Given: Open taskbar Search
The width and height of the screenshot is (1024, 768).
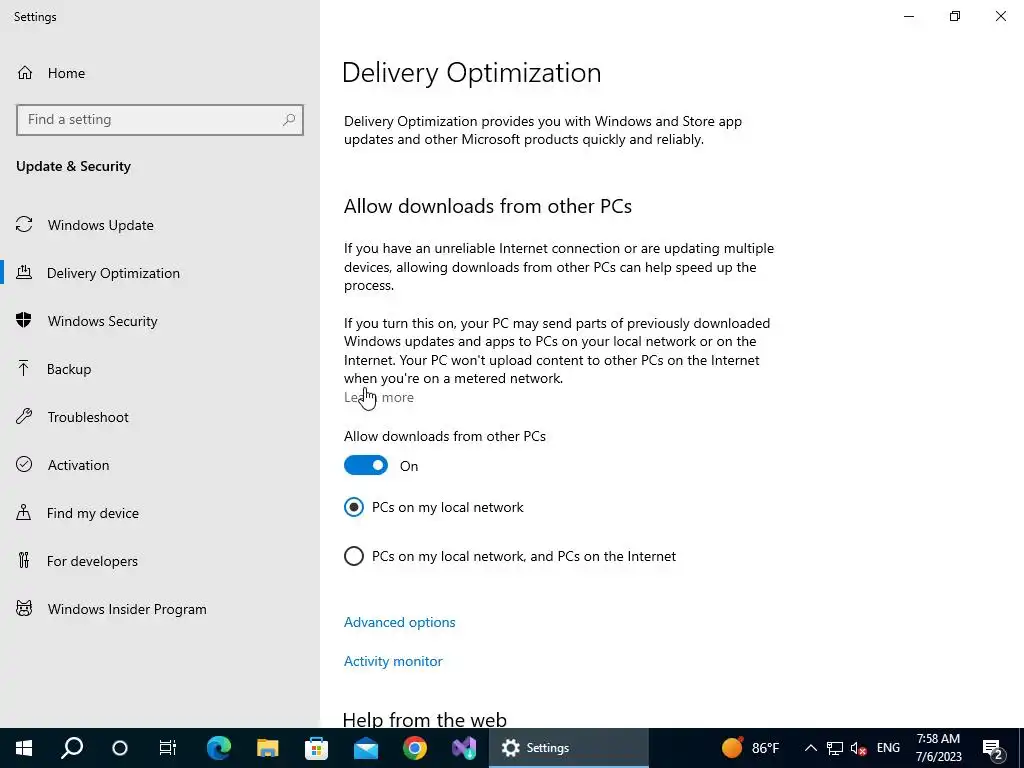Looking at the screenshot, I should (x=72, y=748).
